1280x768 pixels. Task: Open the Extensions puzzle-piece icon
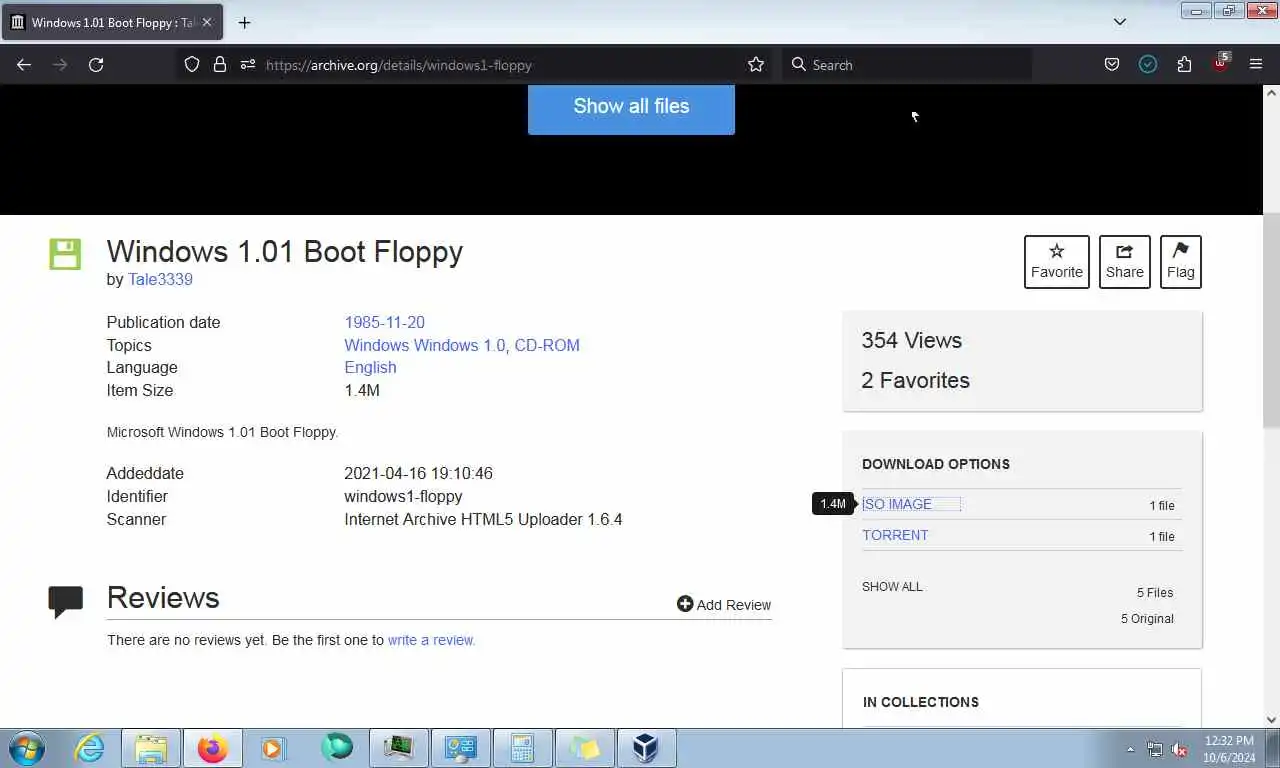[1184, 65]
